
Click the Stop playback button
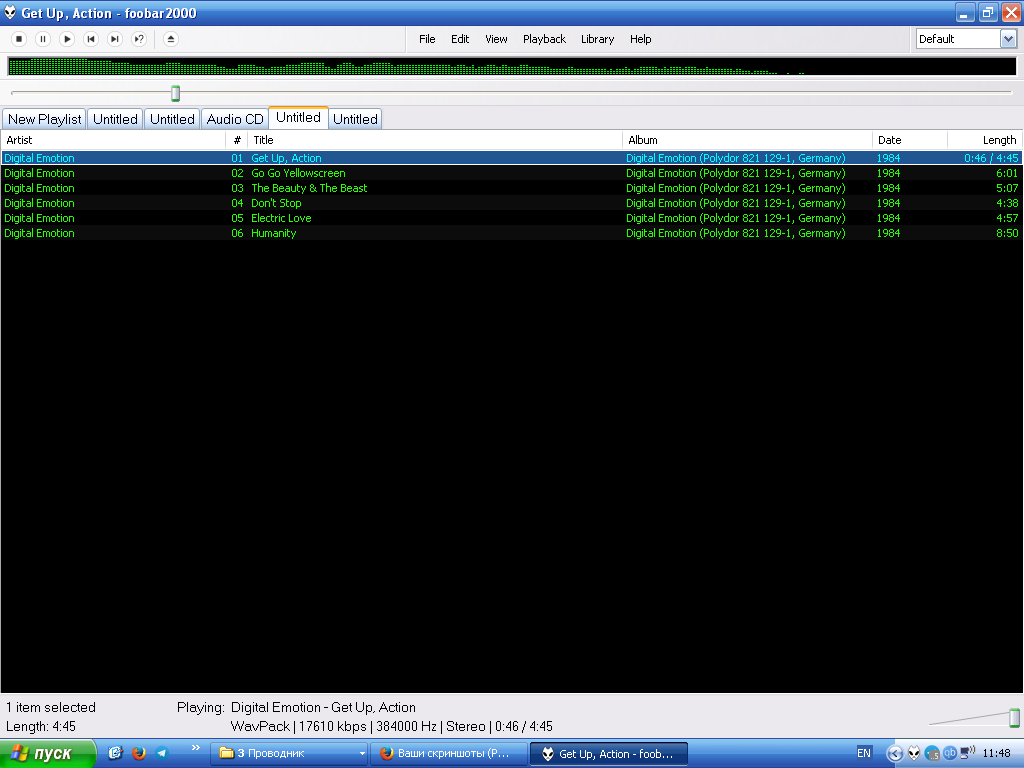(x=19, y=39)
